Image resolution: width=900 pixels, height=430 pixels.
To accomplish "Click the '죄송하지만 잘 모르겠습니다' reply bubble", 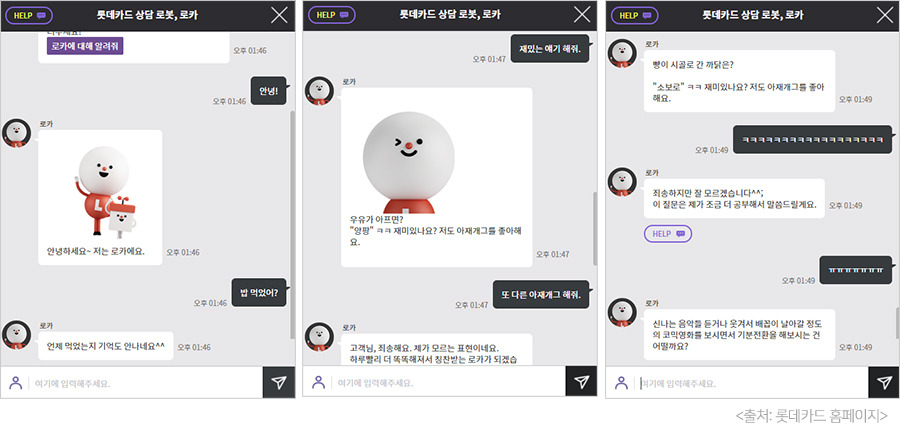I will point(734,198).
